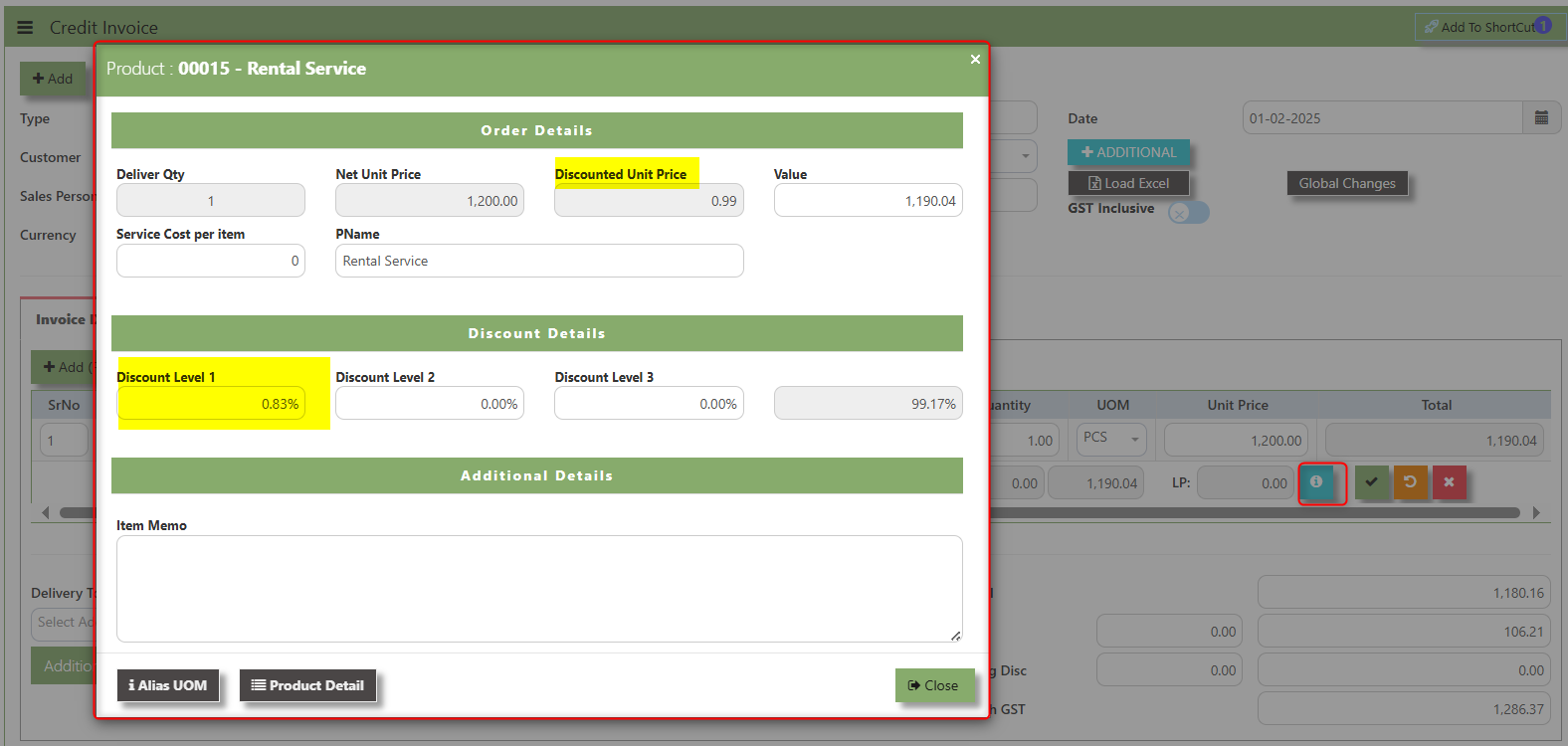Click the ADDITIONAL button

pyautogui.click(x=1128, y=152)
